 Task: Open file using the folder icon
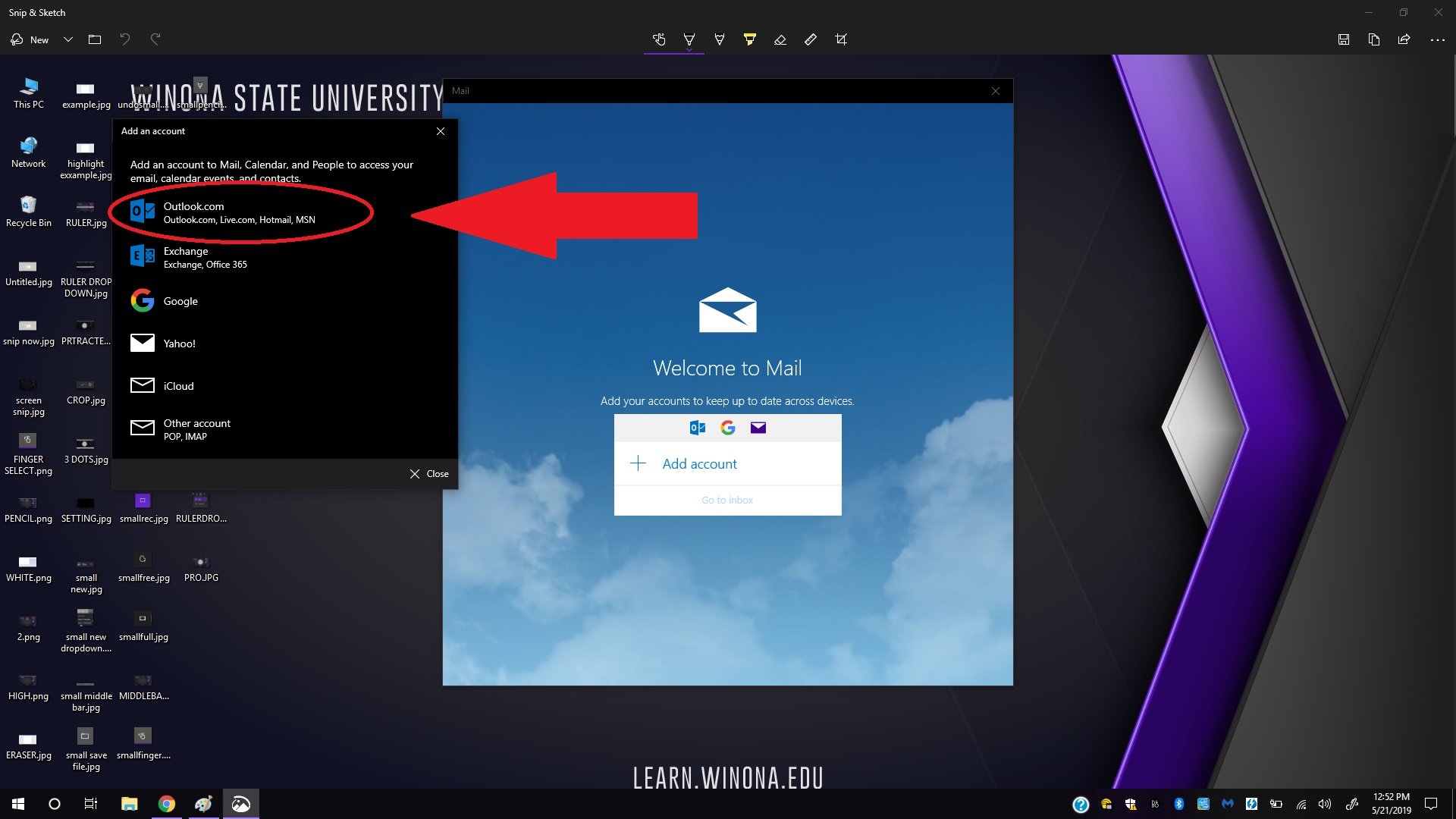pyautogui.click(x=95, y=39)
